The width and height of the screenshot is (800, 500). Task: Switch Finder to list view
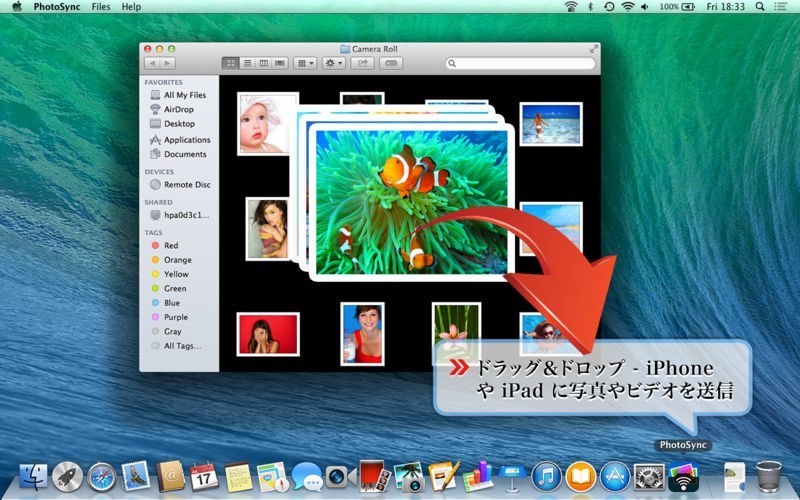(x=247, y=63)
